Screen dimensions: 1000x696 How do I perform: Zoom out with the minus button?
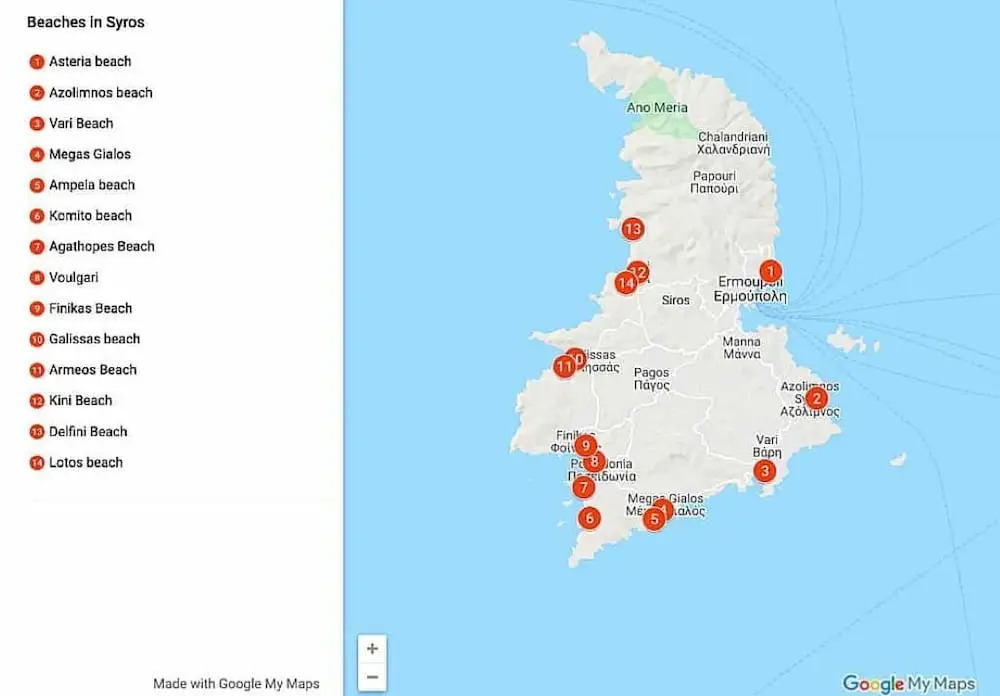pos(372,677)
